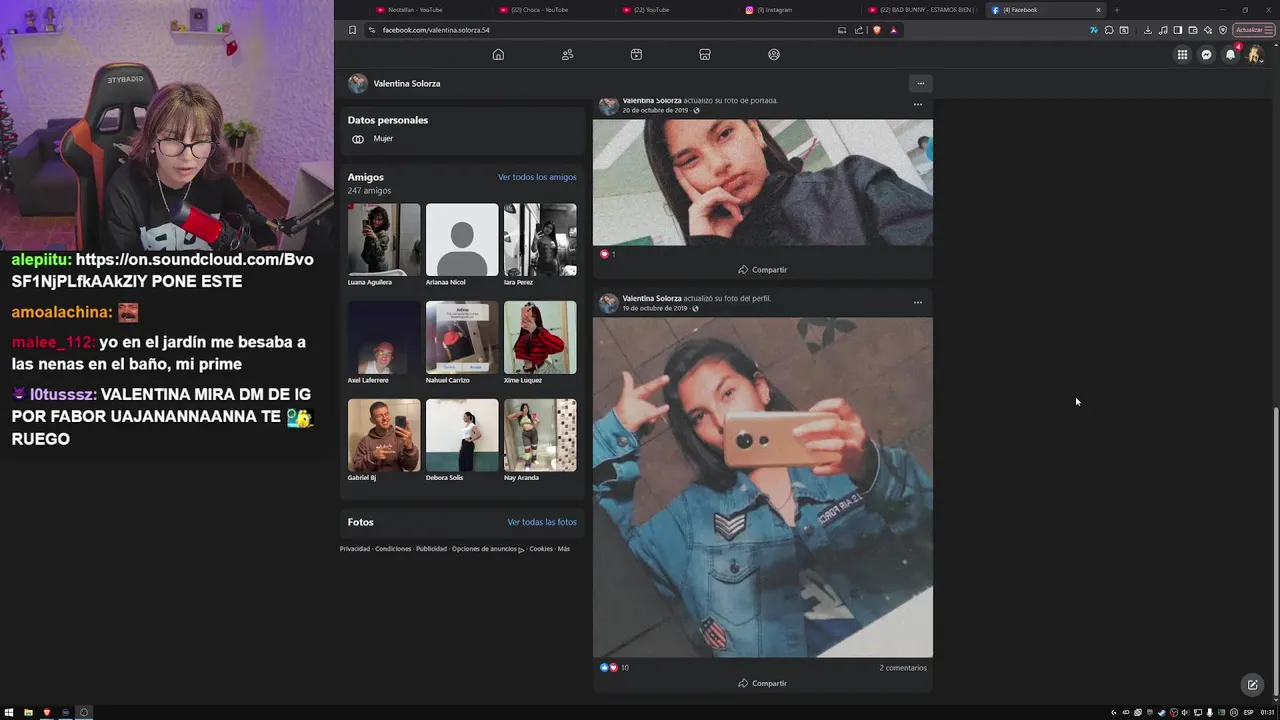Open the profile header three-dots menu
Image resolution: width=1280 pixels, height=720 pixels.
tap(920, 83)
